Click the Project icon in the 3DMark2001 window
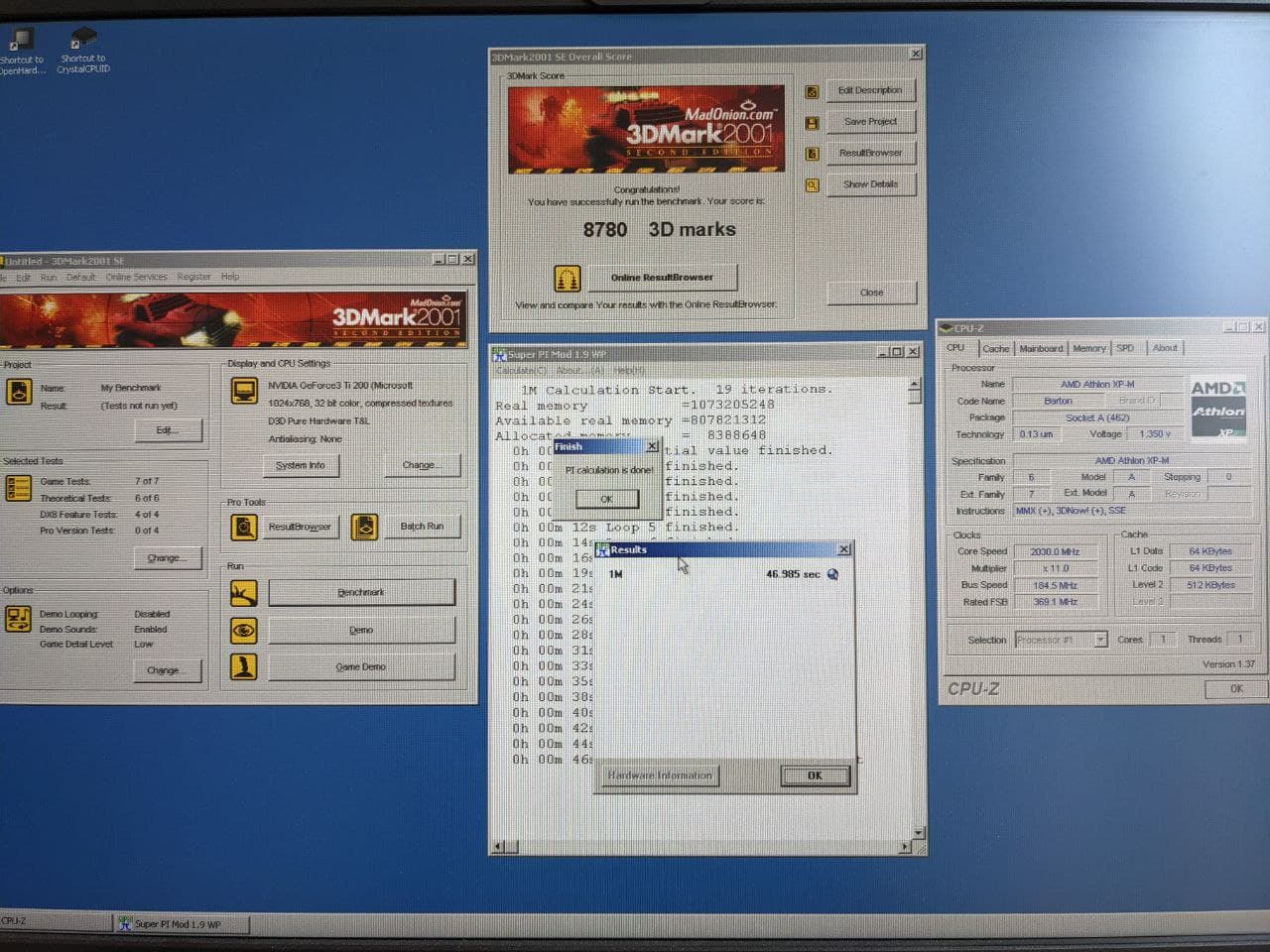Viewport: 1270px width, 952px height. coord(19,392)
